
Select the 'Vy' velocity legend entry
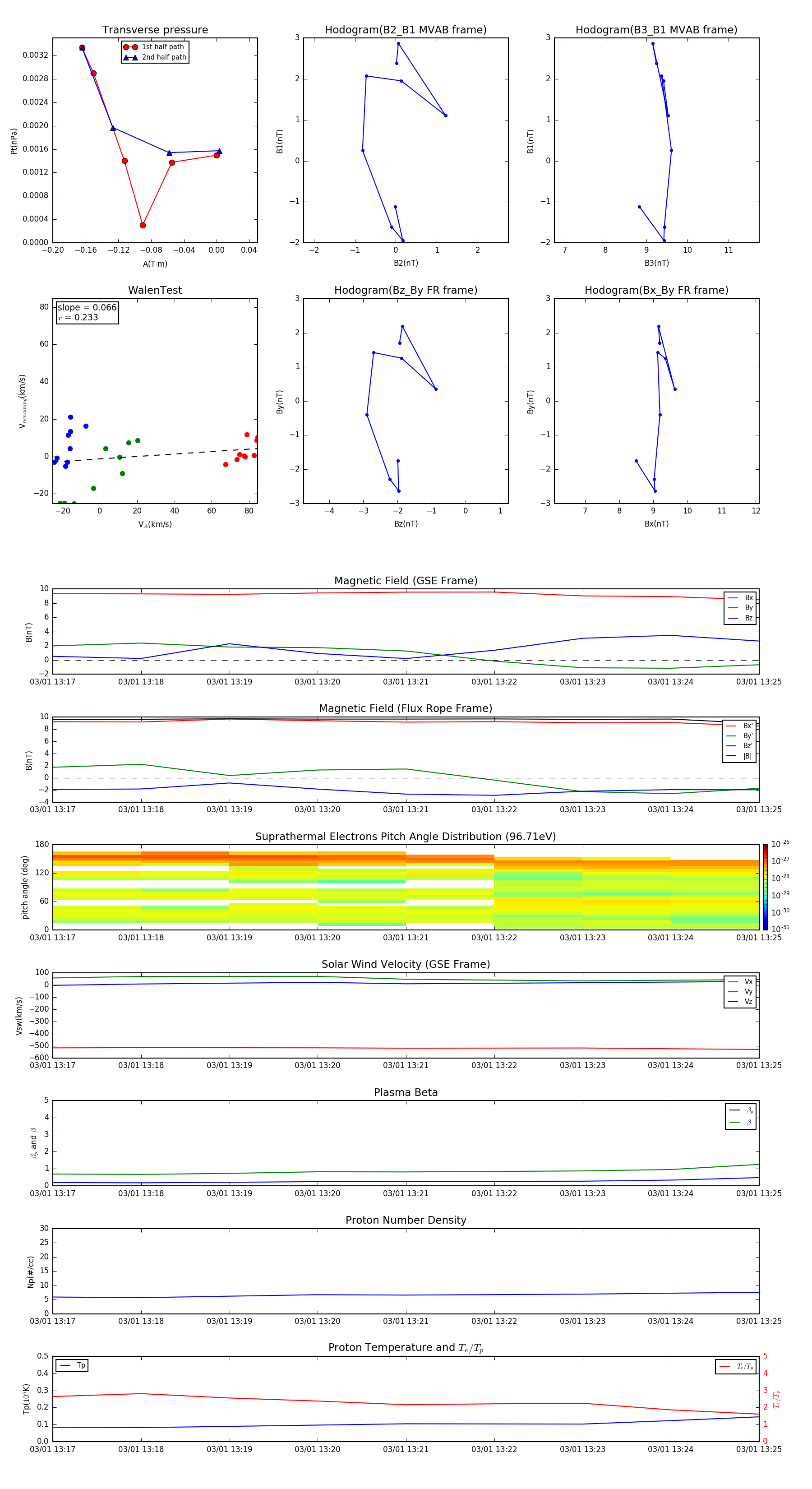pos(740,991)
